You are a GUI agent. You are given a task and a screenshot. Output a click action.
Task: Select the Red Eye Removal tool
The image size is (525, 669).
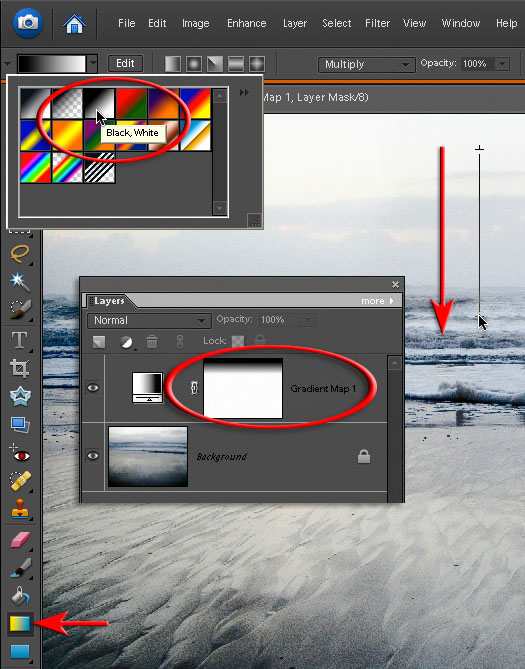pos(20,454)
